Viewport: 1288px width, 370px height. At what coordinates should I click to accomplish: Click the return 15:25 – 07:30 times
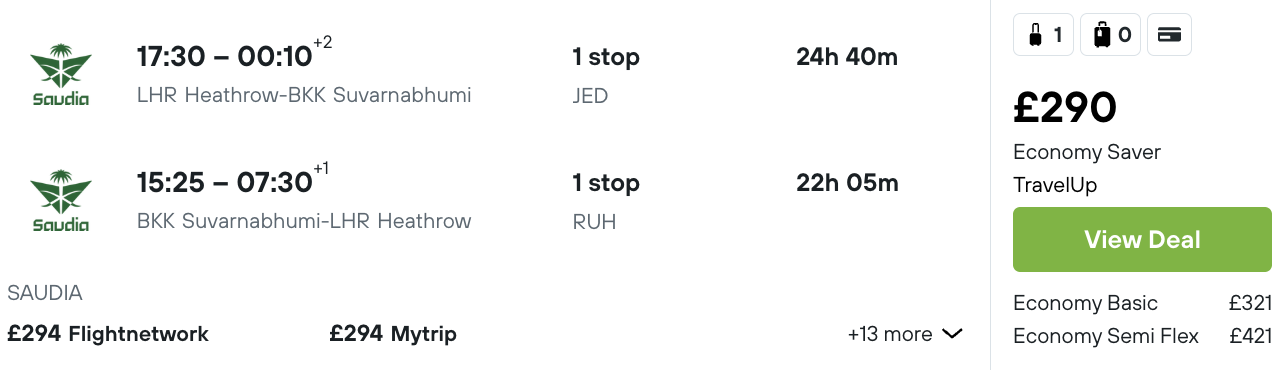pyautogui.click(x=225, y=183)
